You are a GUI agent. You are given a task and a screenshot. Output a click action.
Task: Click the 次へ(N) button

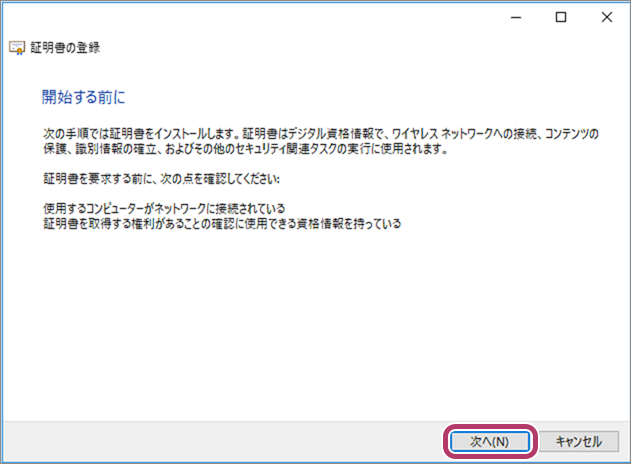tap(489, 441)
